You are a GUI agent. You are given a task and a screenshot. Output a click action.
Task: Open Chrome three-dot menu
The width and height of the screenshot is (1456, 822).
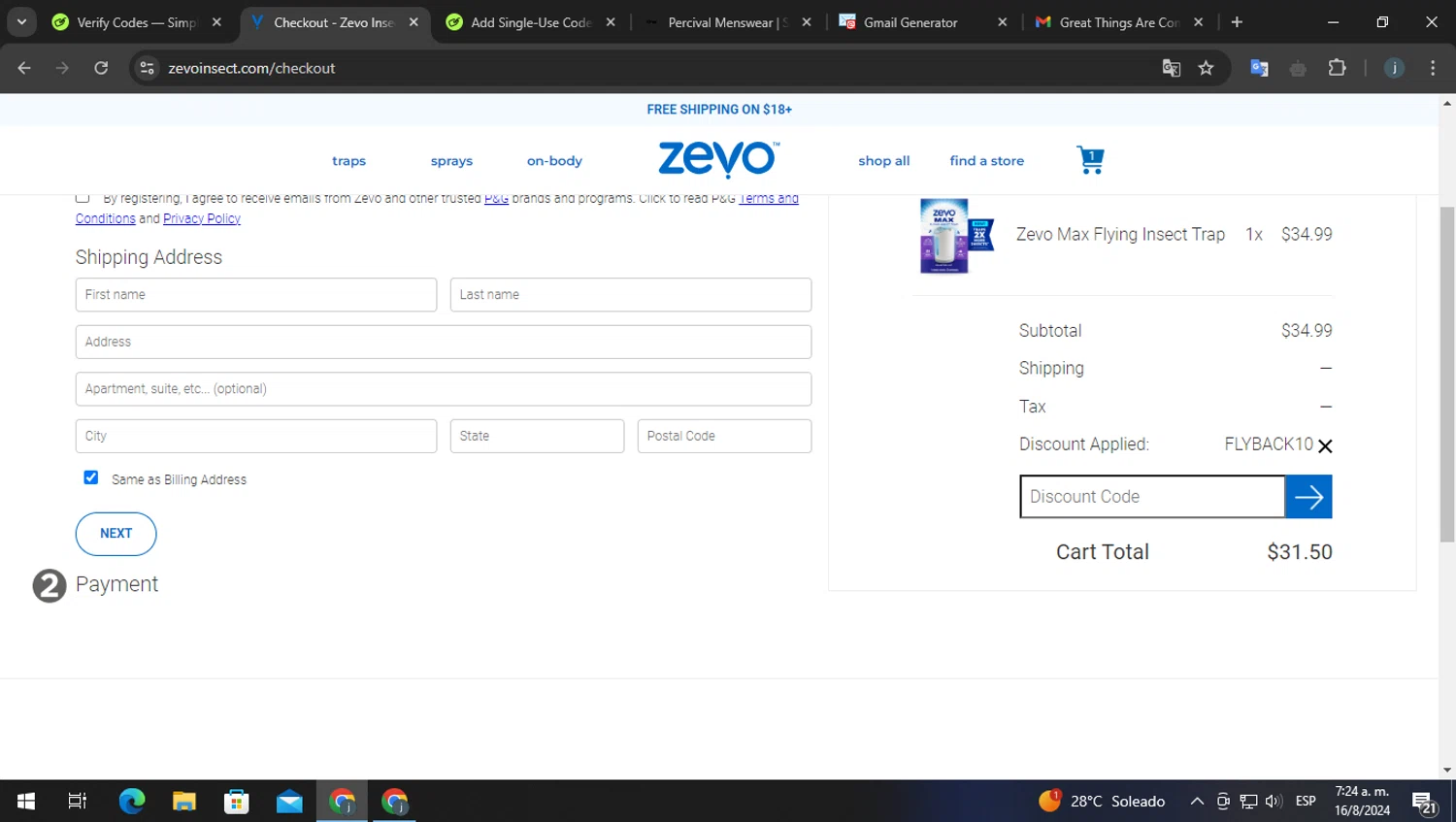point(1433,68)
